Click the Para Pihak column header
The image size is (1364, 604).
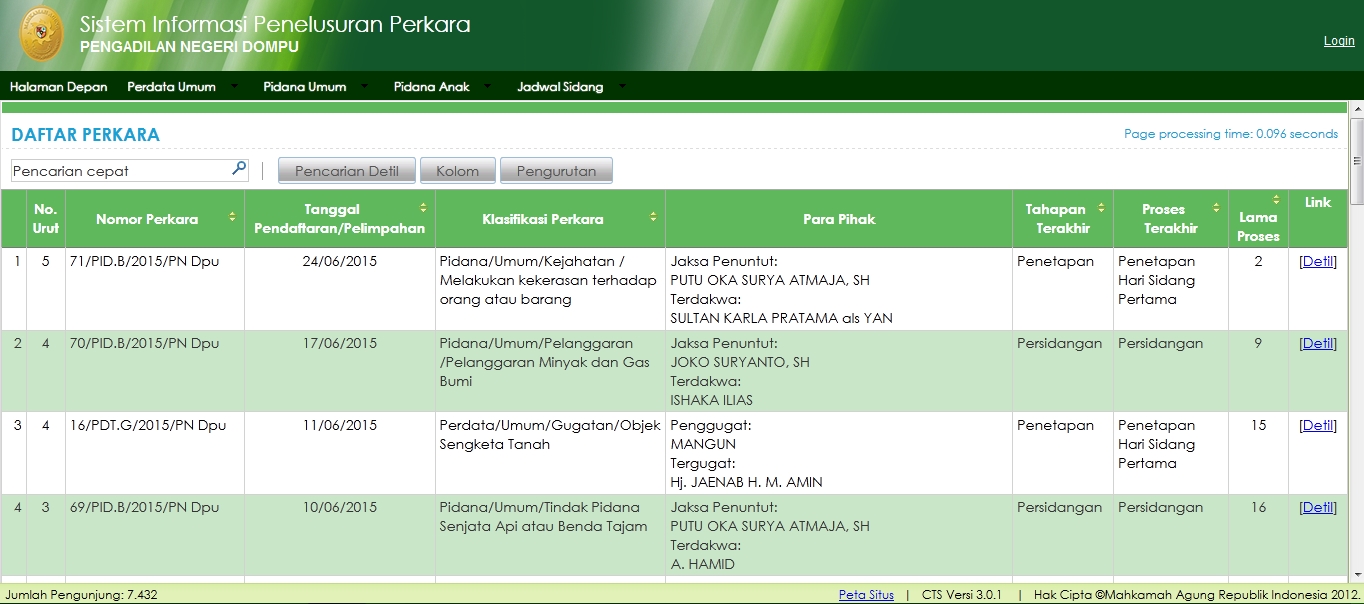coord(839,219)
